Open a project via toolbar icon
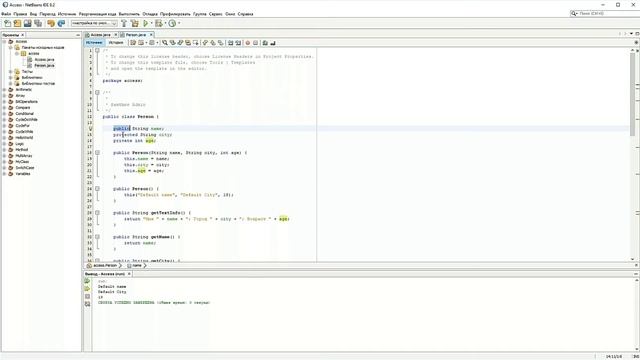The height and width of the screenshot is (360, 640). [27, 23]
